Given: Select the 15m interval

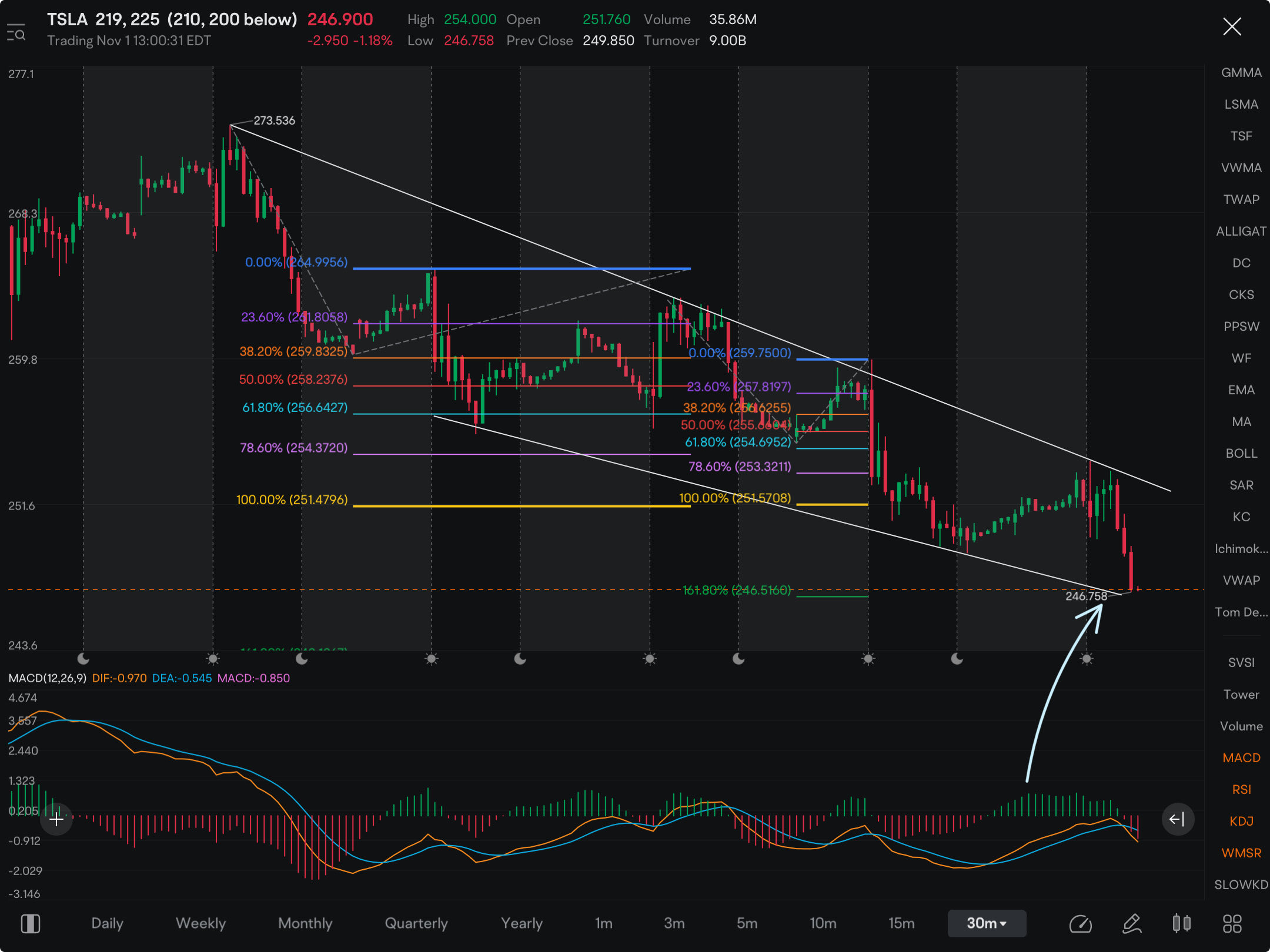Looking at the screenshot, I should [901, 923].
